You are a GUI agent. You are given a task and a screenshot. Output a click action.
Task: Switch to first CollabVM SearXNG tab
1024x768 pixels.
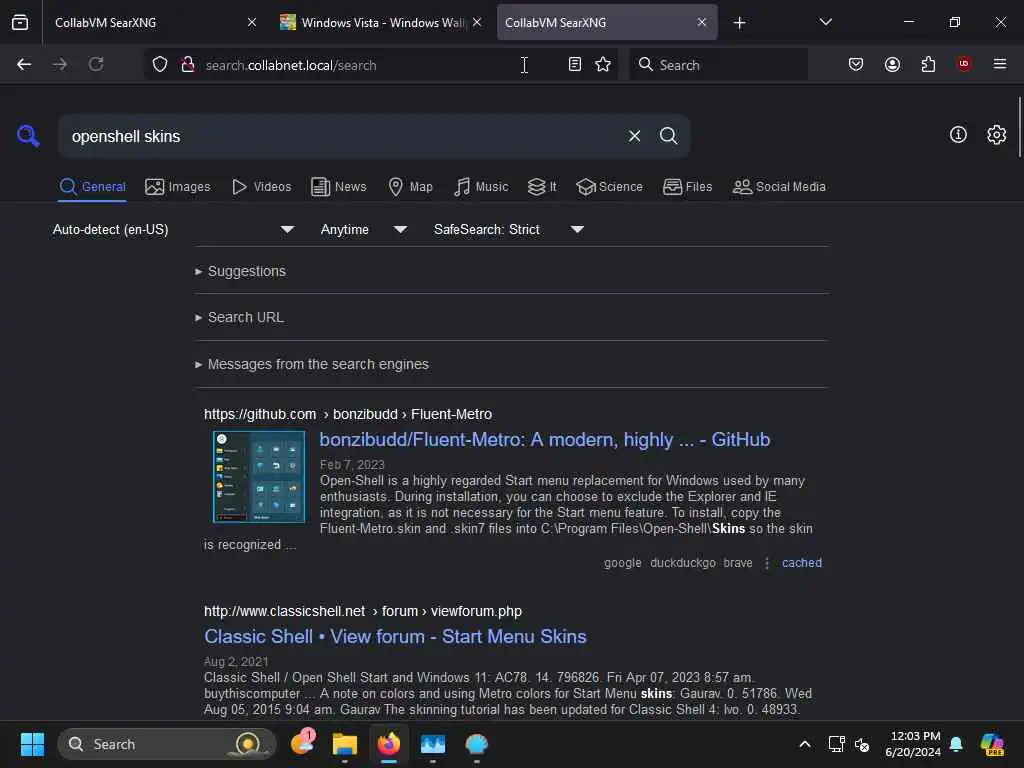pos(153,23)
